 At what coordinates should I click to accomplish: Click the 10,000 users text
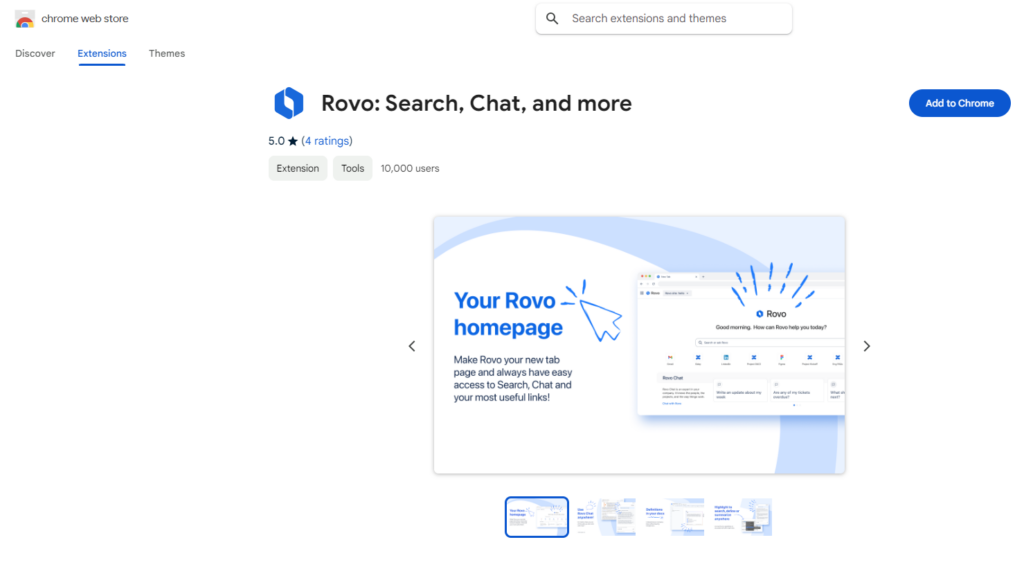410,169
